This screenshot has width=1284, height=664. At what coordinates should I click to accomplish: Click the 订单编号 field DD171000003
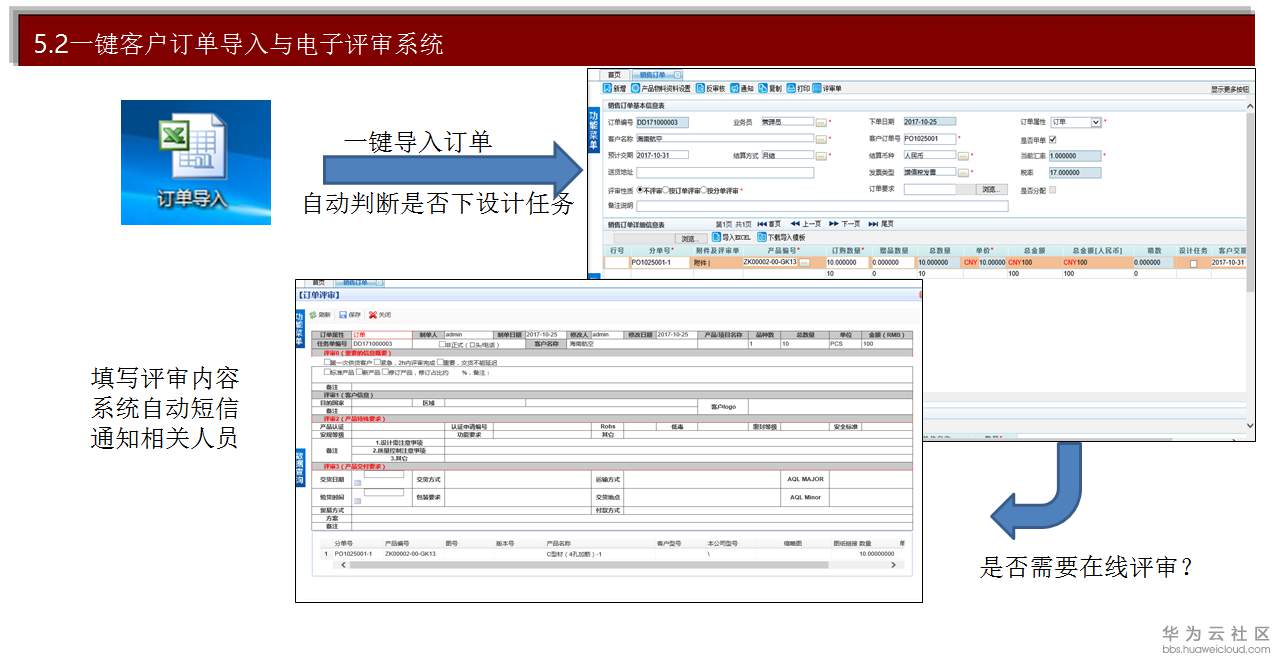[662, 122]
